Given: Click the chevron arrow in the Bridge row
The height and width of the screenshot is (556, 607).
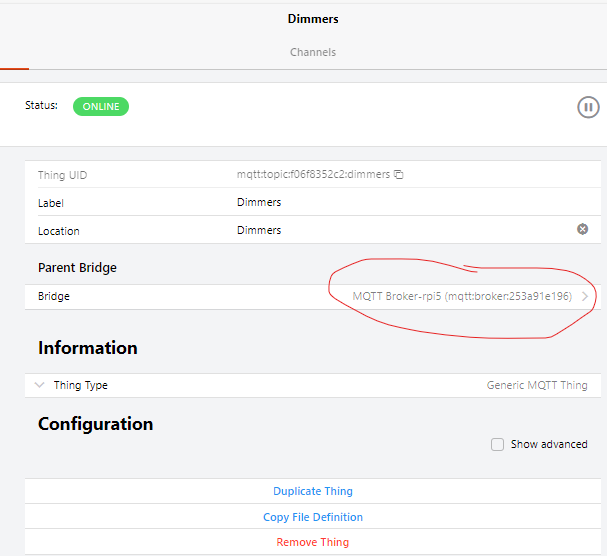Looking at the screenshot, I should [585, 297].
